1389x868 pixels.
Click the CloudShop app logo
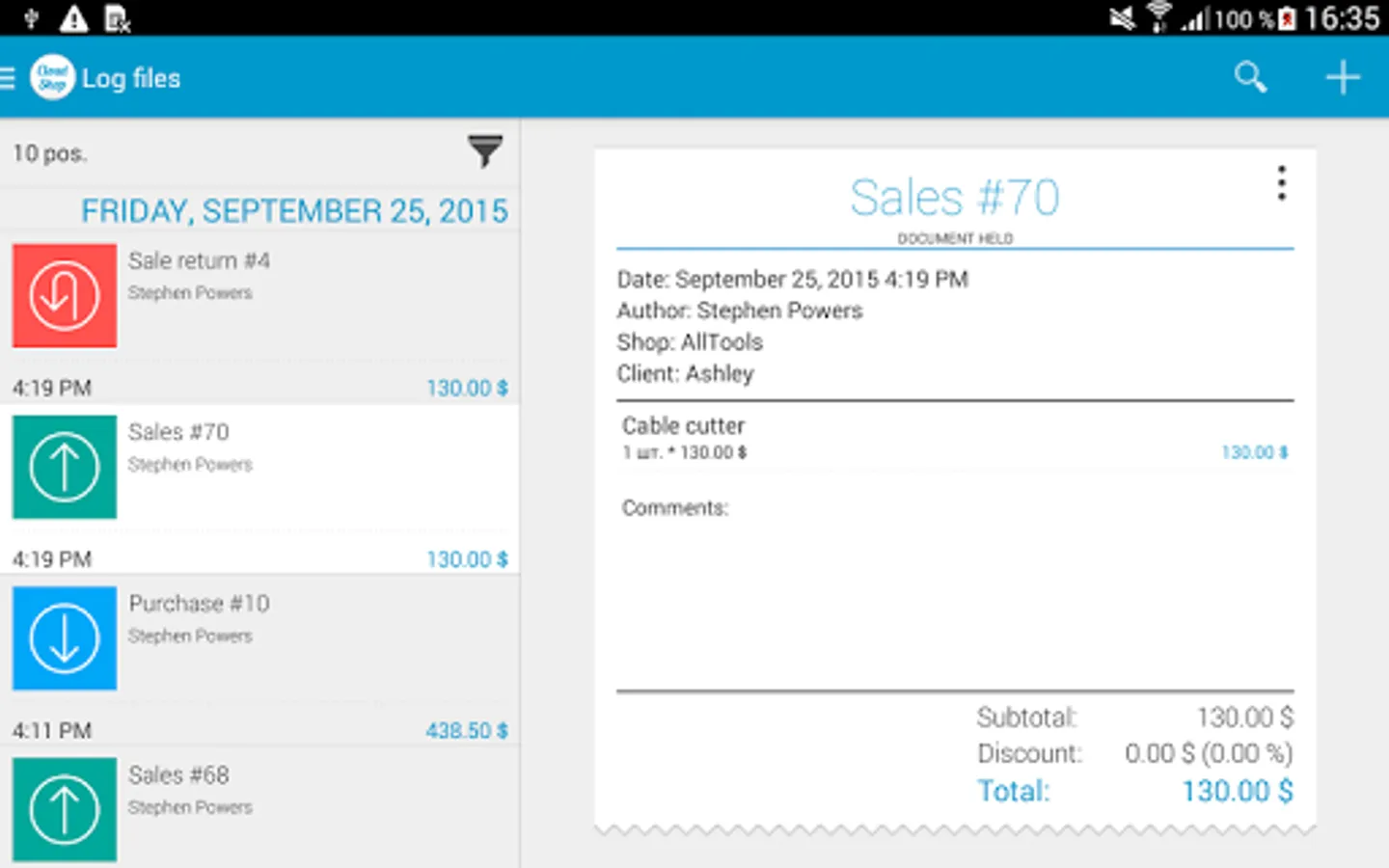52,78
